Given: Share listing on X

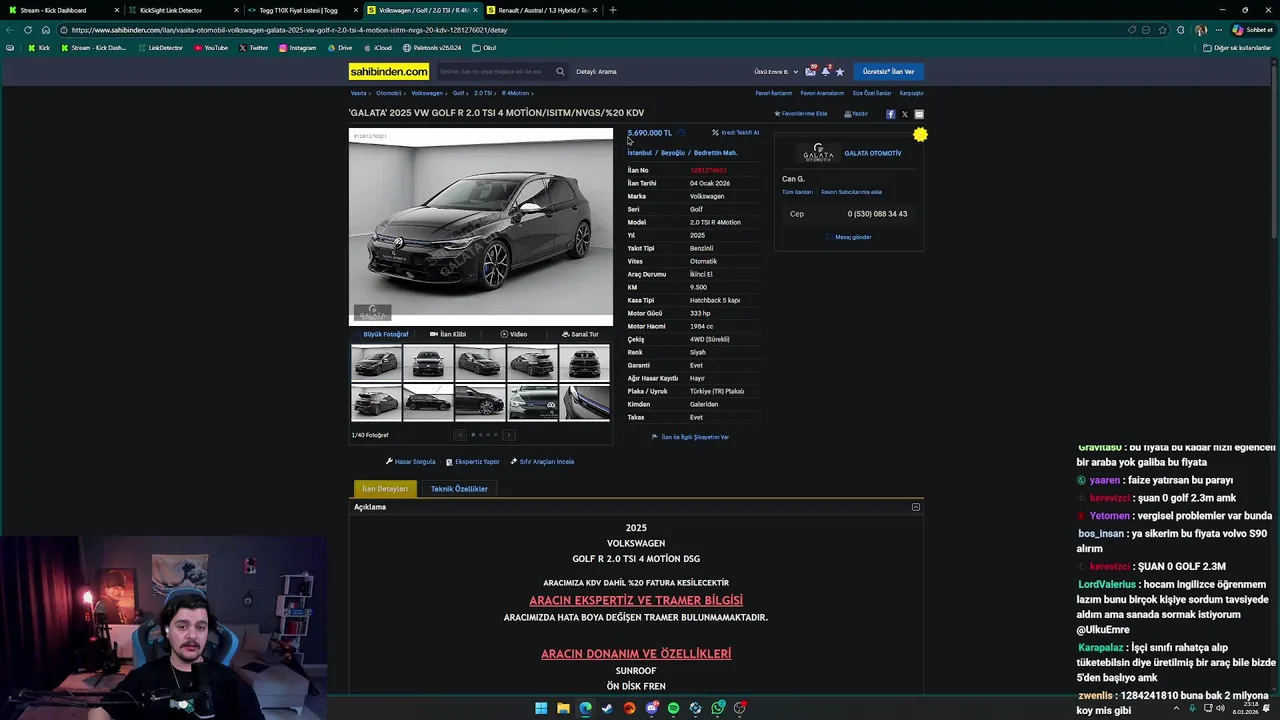Looking at the screenshot, I should tap(905, 114).
